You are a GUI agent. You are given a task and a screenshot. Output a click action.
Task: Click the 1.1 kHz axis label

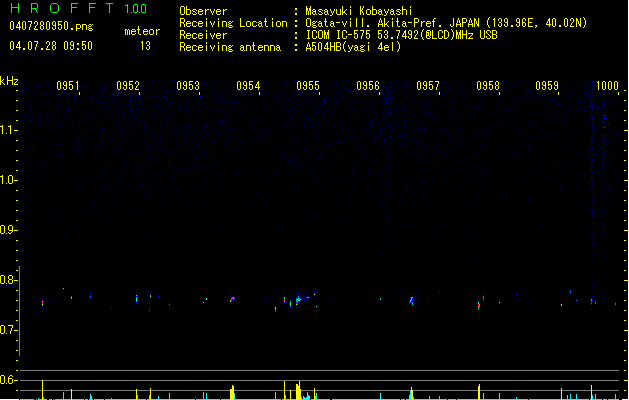[x=8, y=130]
